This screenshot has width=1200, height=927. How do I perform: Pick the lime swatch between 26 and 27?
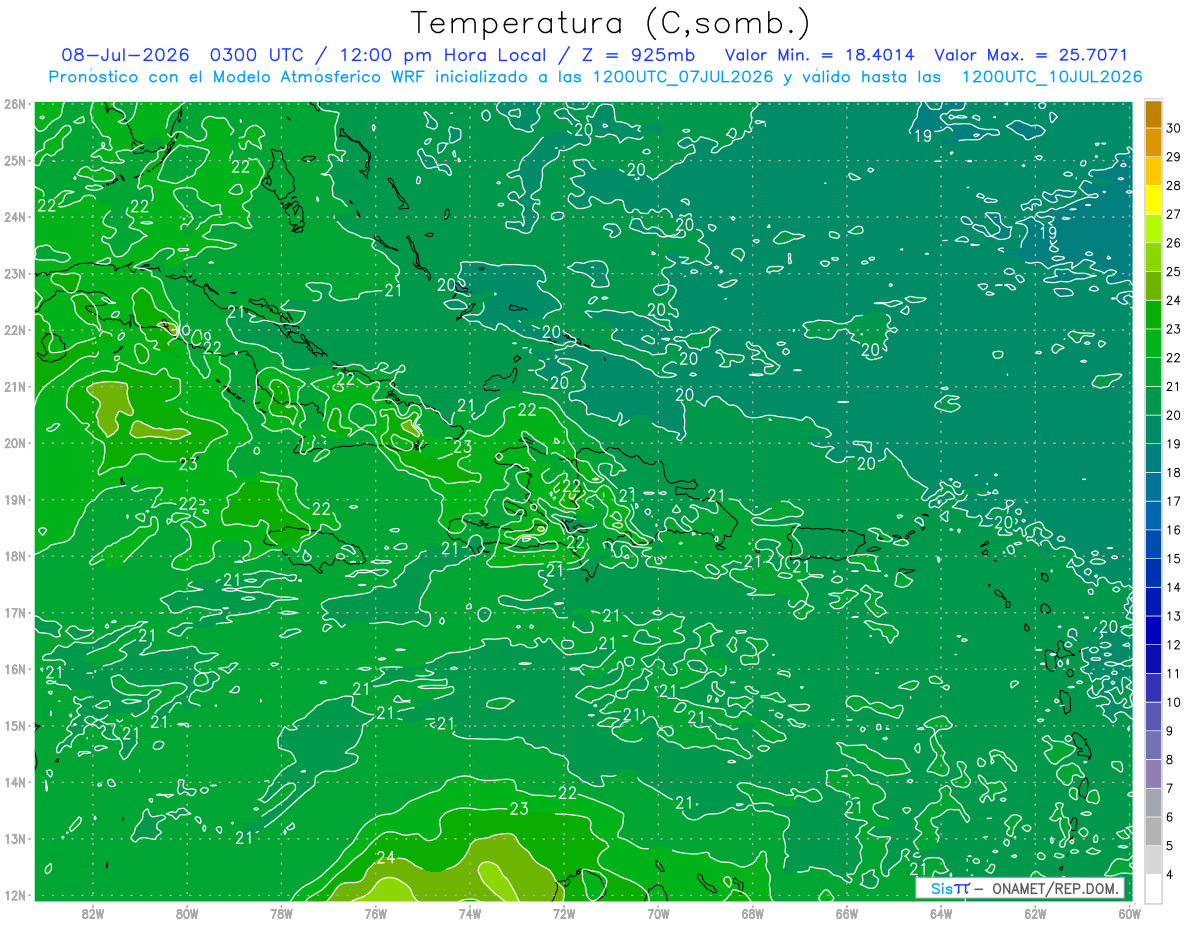click(x=1153, y=228)
